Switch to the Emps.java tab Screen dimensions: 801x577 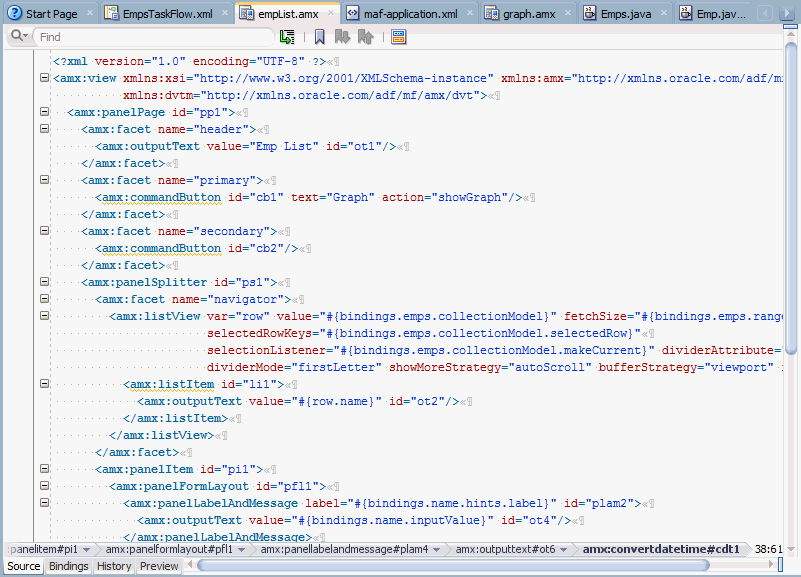(626, 14)
